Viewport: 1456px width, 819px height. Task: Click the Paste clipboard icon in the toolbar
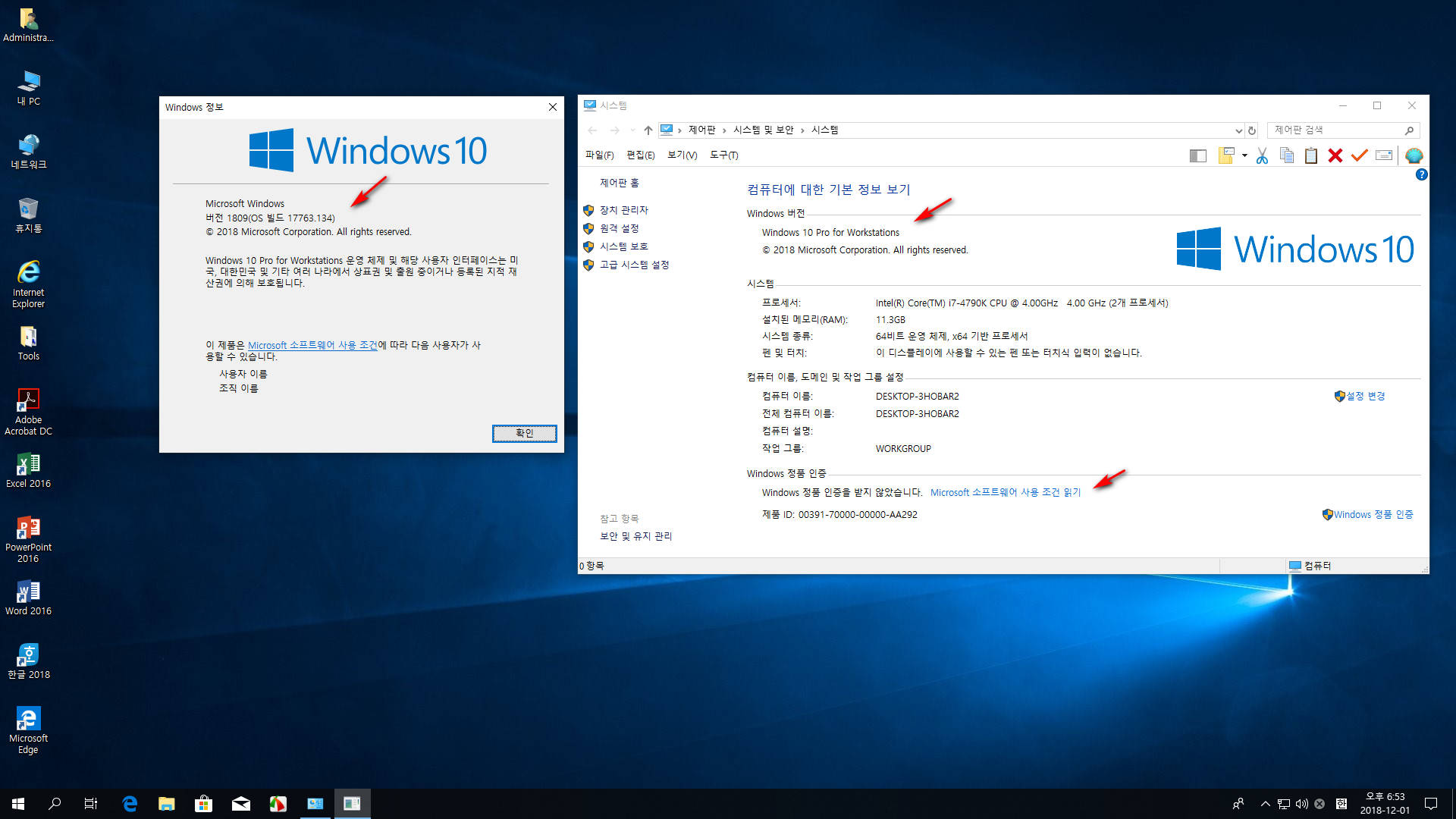pos(1311,155)
